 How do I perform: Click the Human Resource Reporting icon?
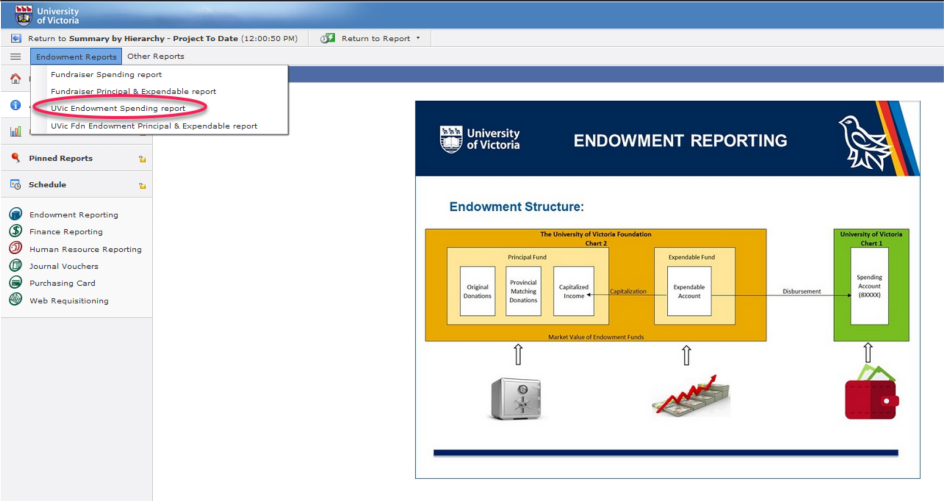point(16,248)
